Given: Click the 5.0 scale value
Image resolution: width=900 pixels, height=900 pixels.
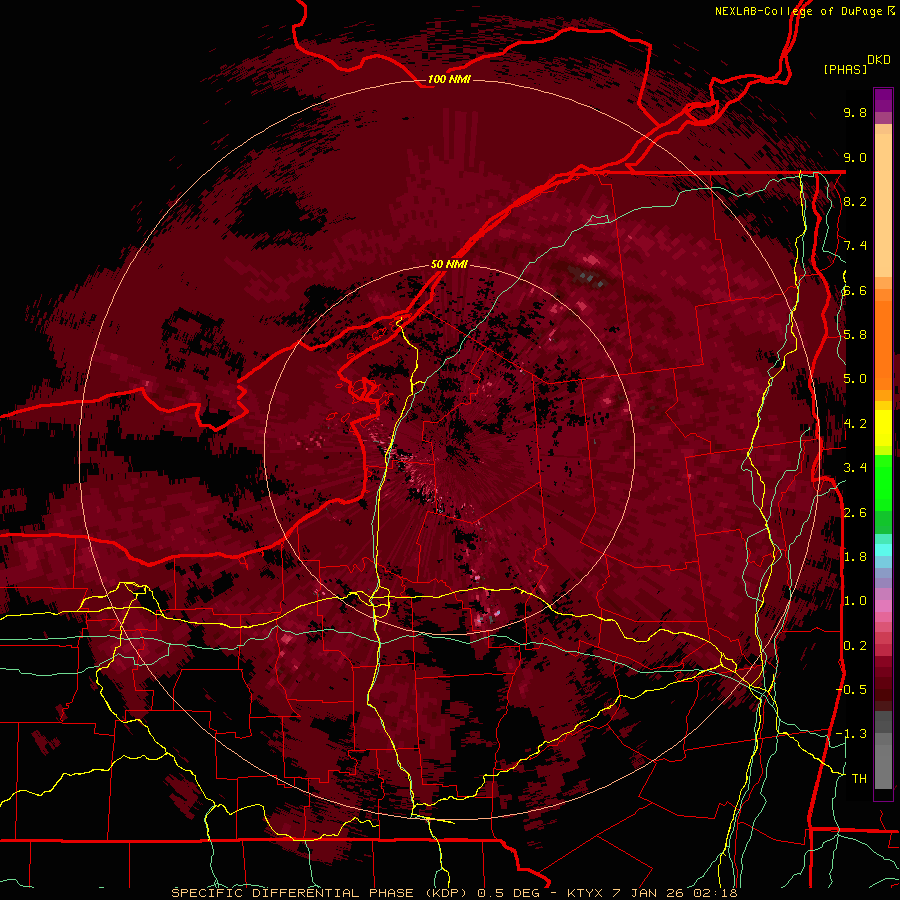Looking at the screenshot, I should point(855,379).
